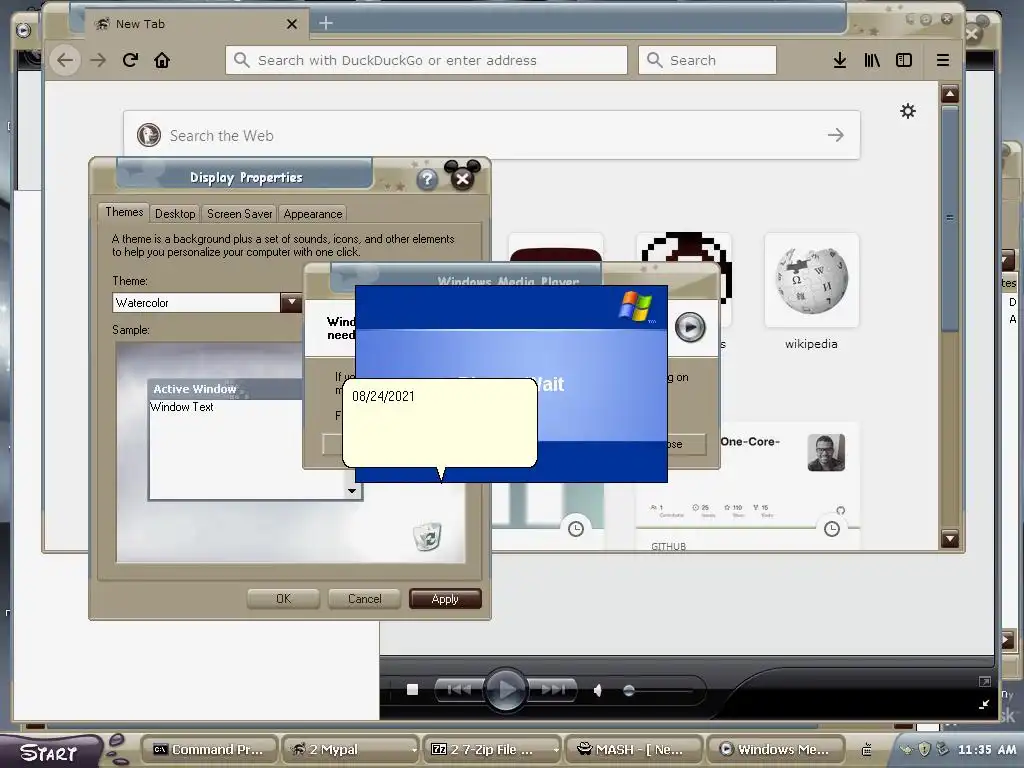The image size is (1024, 768).
Task: Switch to Command Prompt taskbar button
Action: click(210, 750)
